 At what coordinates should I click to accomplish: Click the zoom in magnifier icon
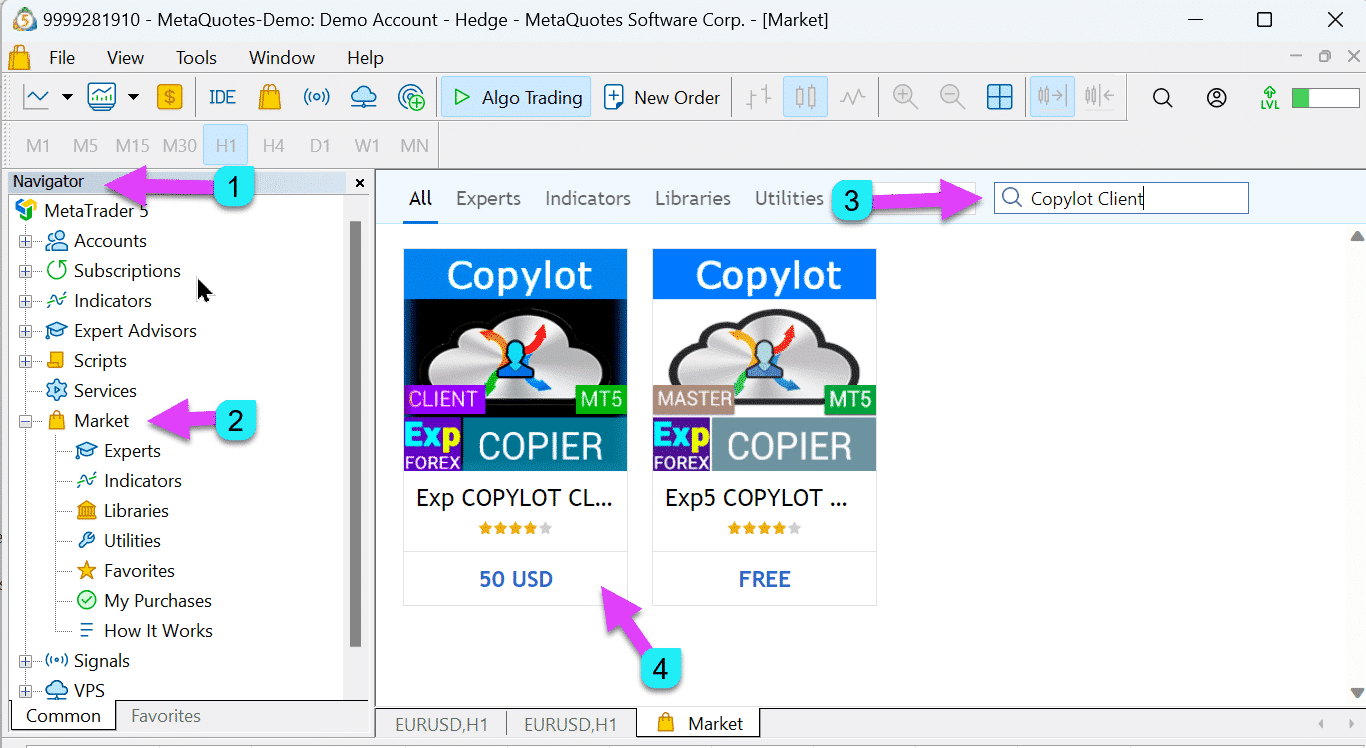[905, 97]
